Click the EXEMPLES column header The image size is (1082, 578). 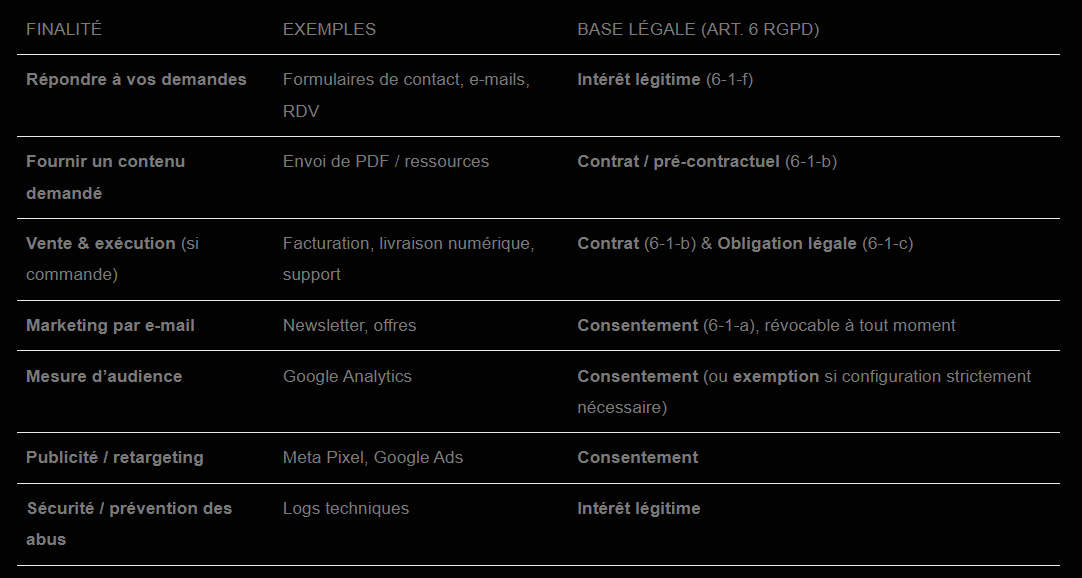point(329,30)
